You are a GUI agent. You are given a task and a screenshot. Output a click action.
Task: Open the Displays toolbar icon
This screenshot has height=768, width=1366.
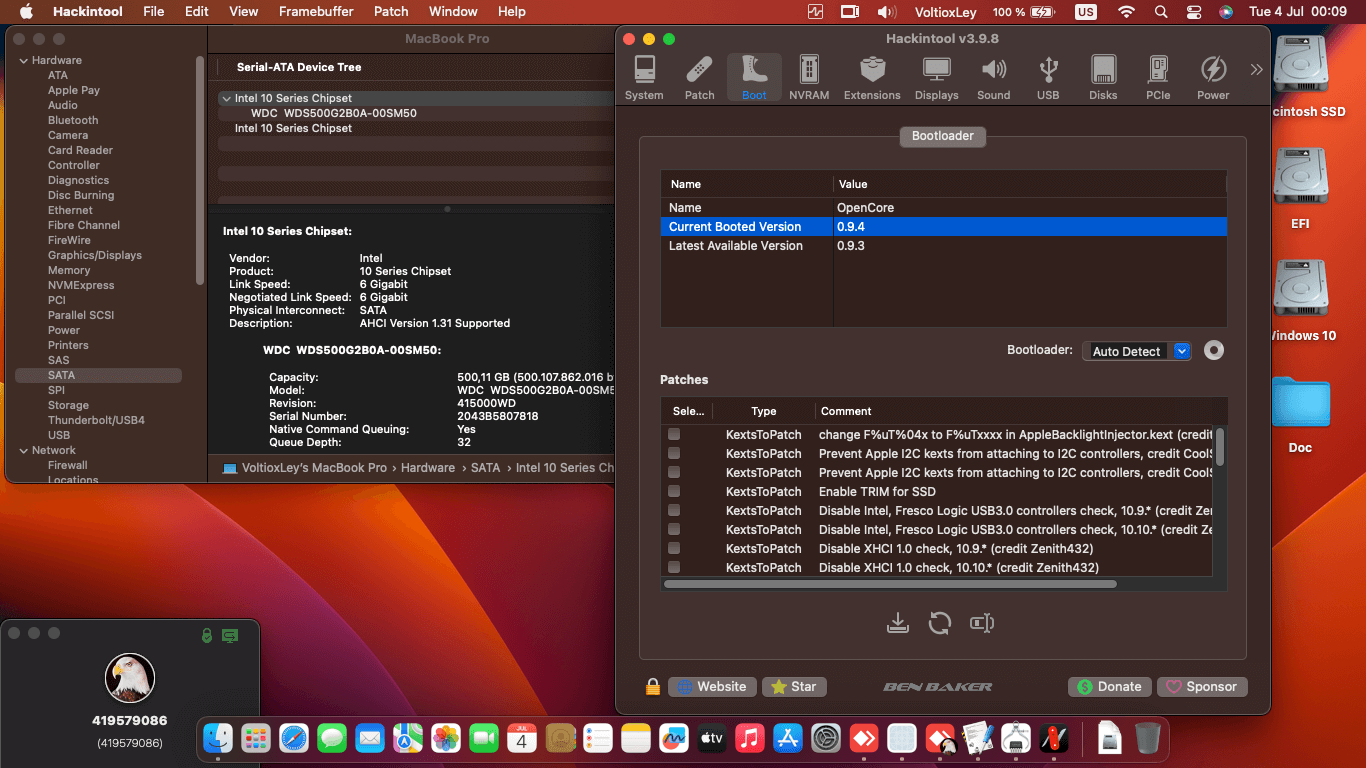click(x=936, y=78)
